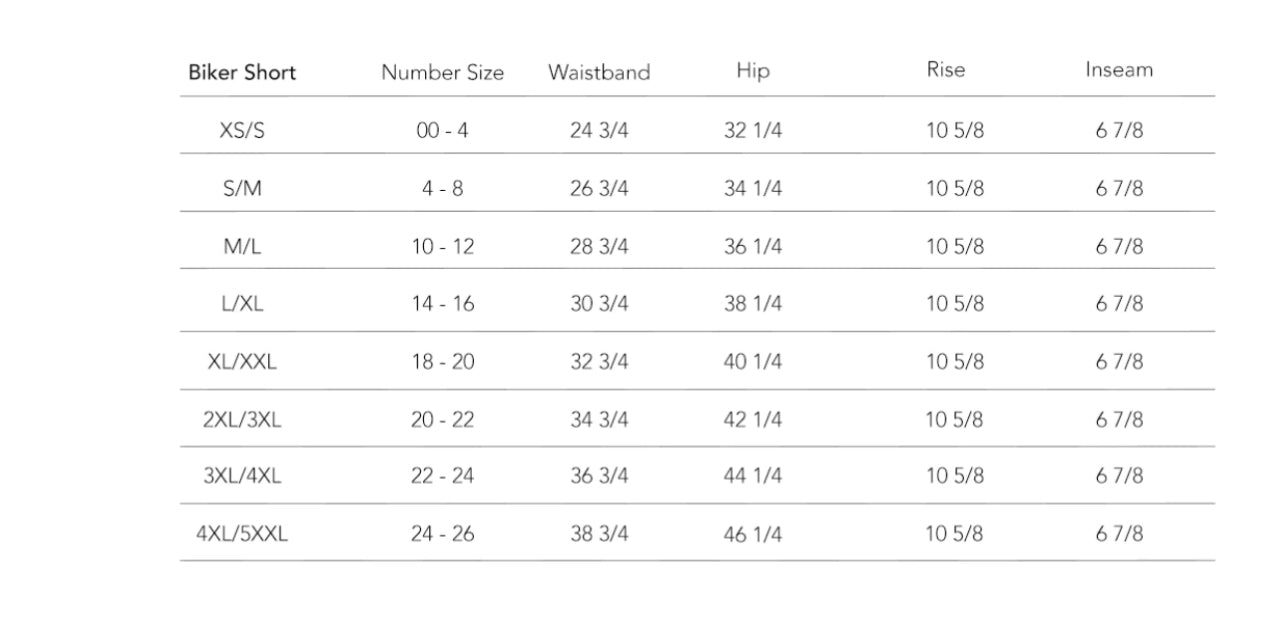The image size is (1284, 618).
Task: Select waistband value 28 3/4
Action: coord(599,246)
